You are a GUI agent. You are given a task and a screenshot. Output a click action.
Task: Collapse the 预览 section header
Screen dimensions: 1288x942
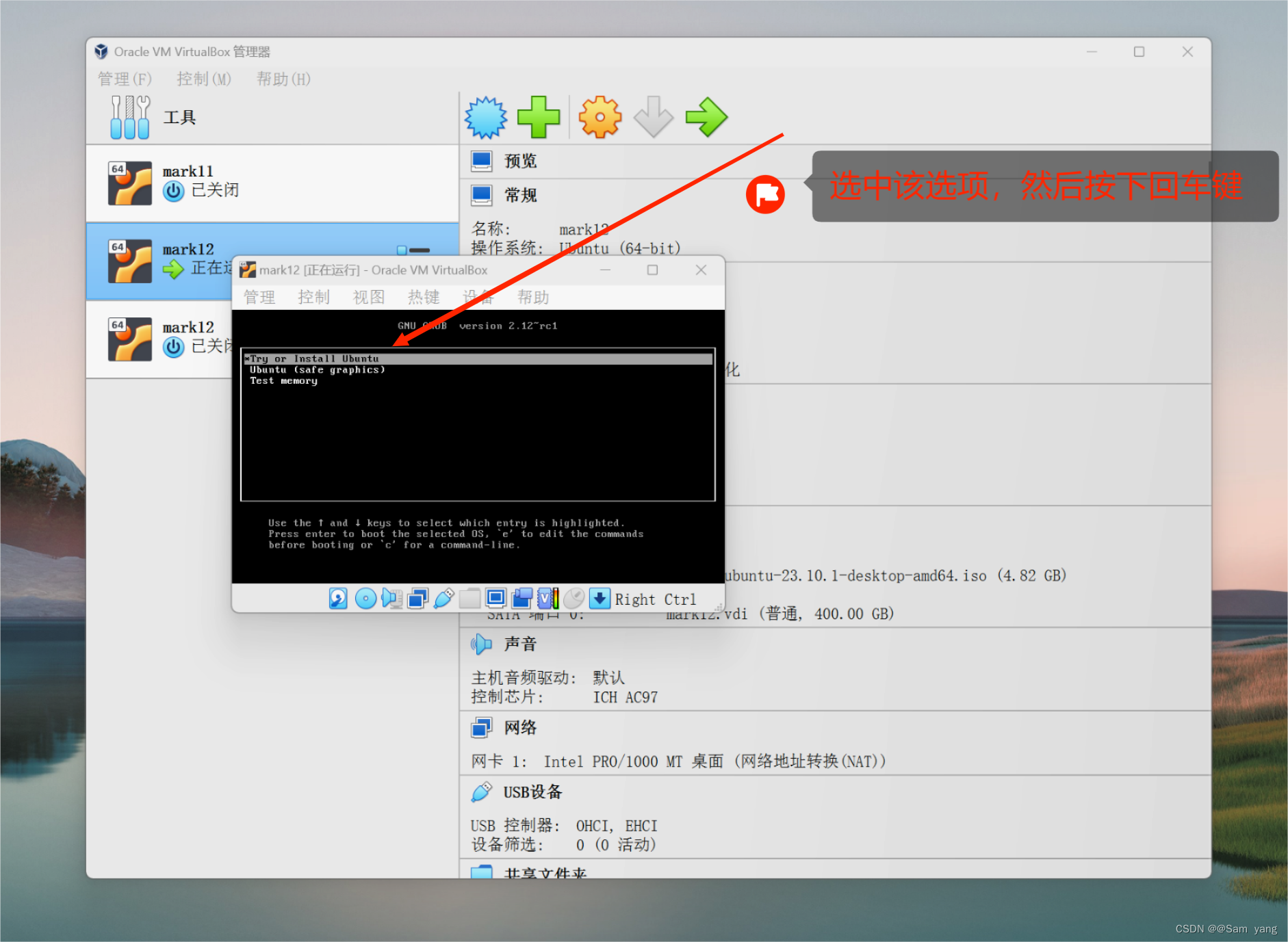pyautogui.click(x=520, y=161)
